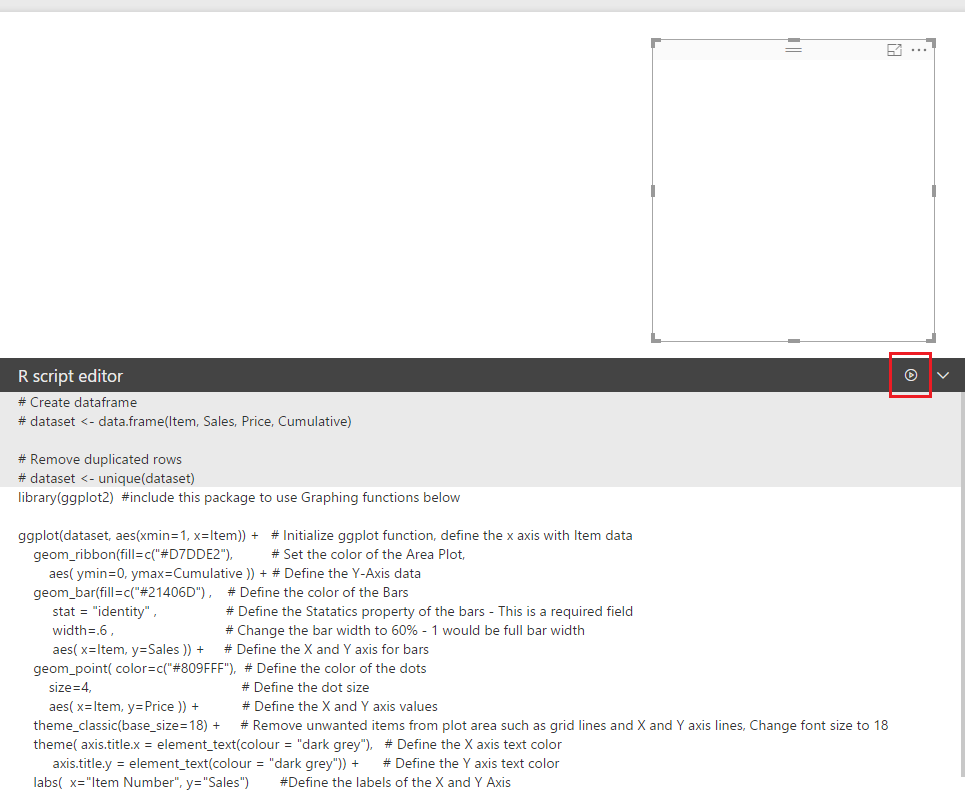The height and width of the screenshot is (805, 965).
Task: Select the visual's bottom-left corner handle
Action: 655,338
